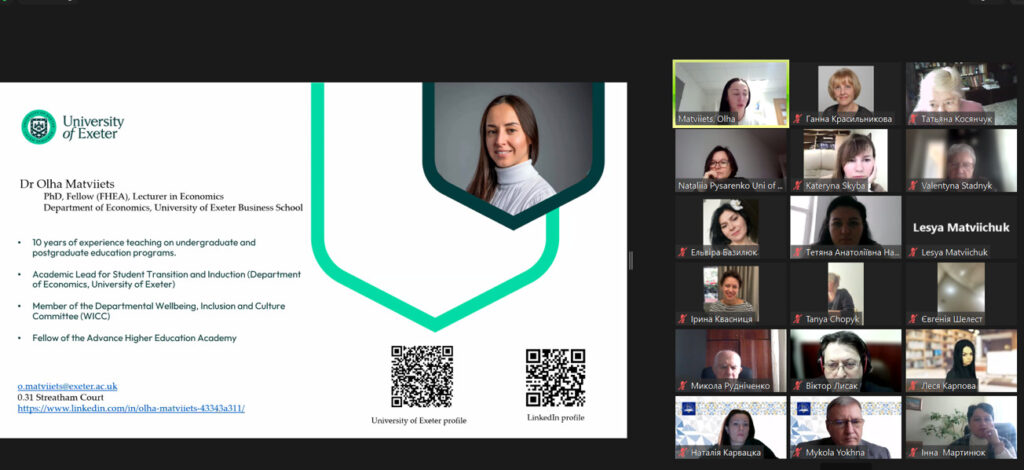The image size is (1024, 470).
Task: Click muted mic icon beside Tanya Chopyk
Action: (x=798, y=320)
